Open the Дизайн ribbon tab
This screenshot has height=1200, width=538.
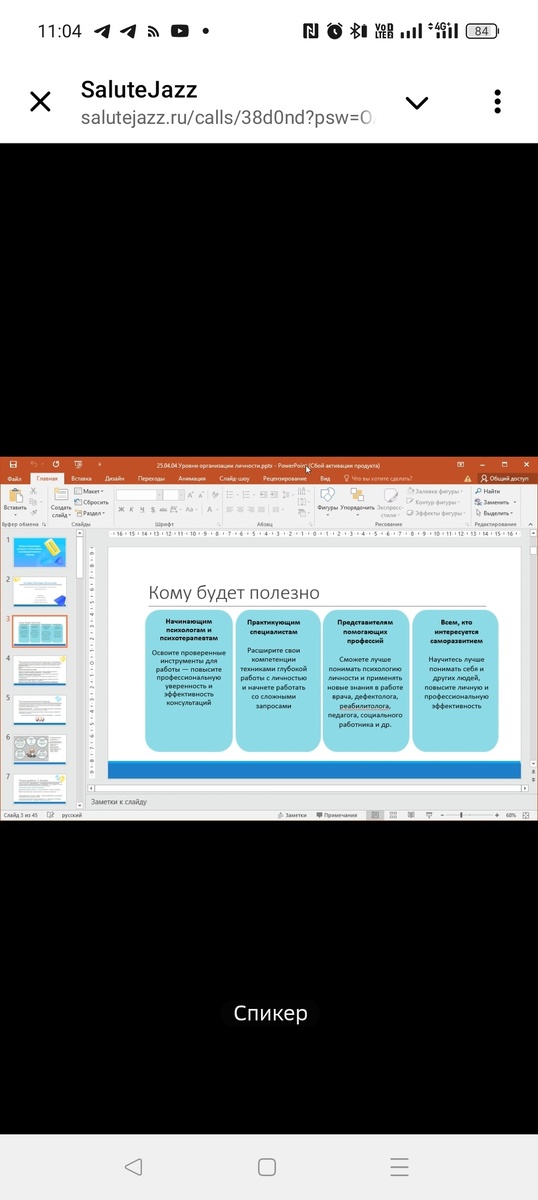[115, 479]
